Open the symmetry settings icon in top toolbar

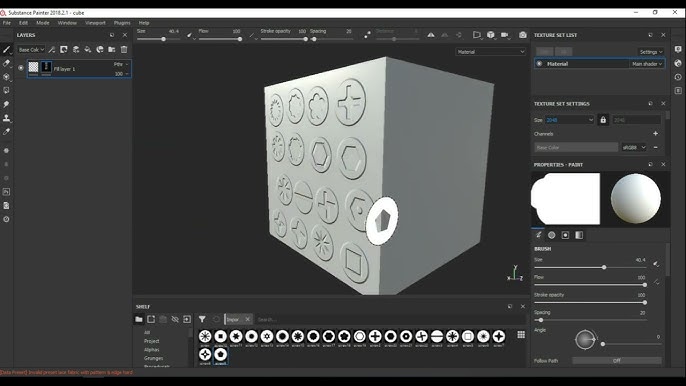[x=431, y=35]
